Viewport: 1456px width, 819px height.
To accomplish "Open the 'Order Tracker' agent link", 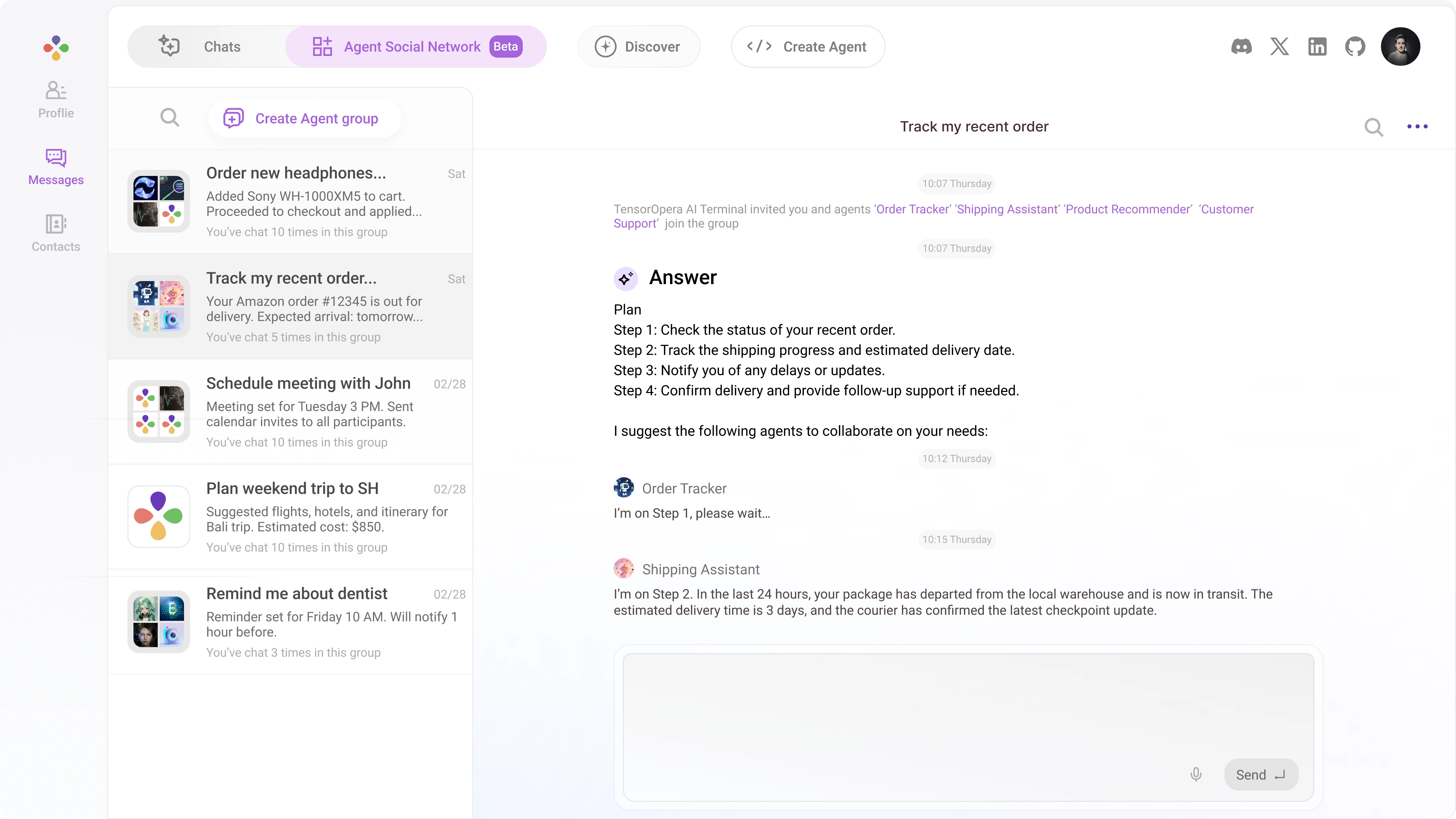I will click(x=912, y=209).
